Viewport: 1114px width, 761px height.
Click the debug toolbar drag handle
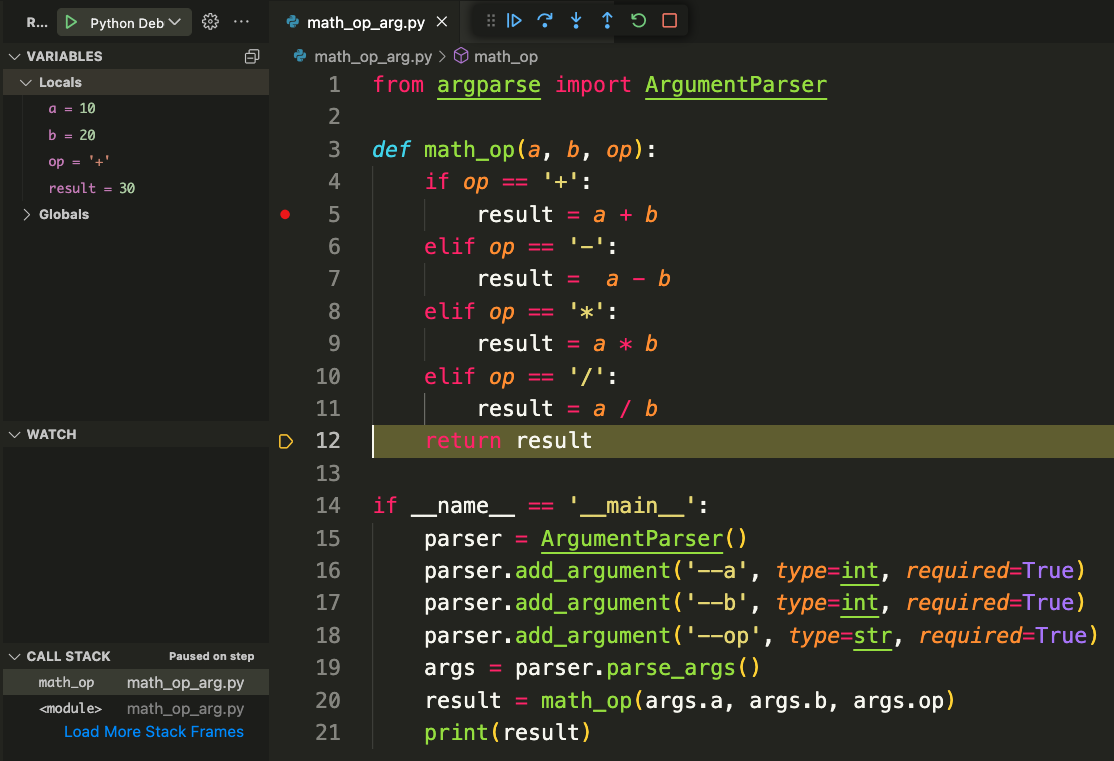[x=490, y=21]
